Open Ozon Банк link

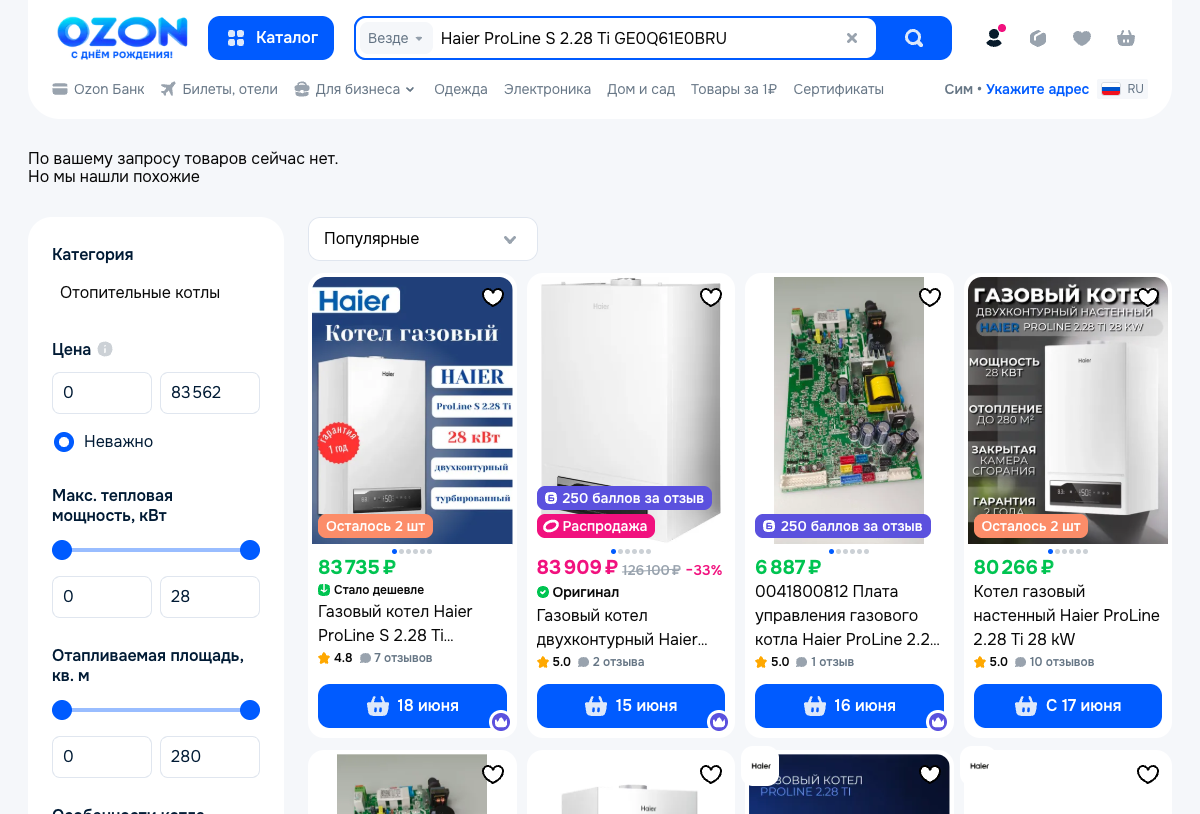tap(98, 89)
